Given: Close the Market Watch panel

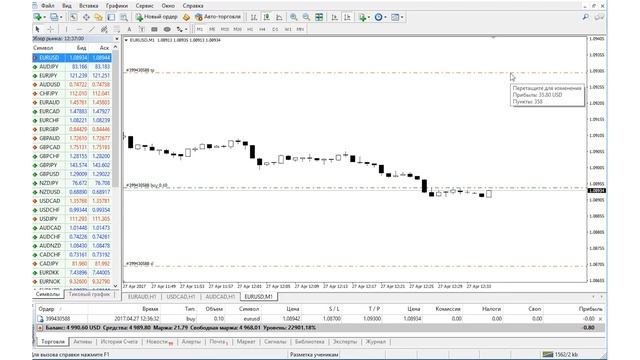Looking at the screenshot, I should click(x=117, y=39).
